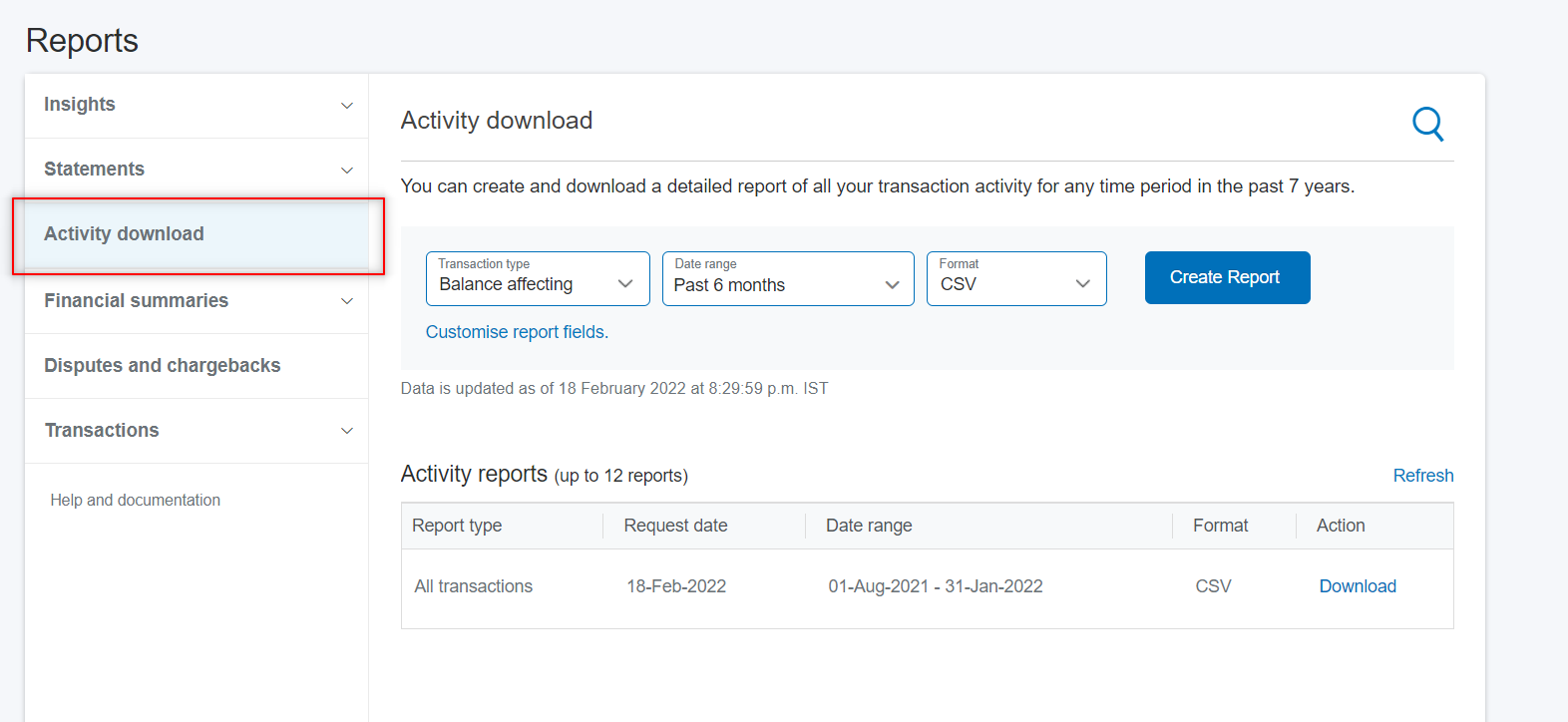Click the Reports page heading
The width and height of the screenshot is (1568, 722).
click(82, 41)
